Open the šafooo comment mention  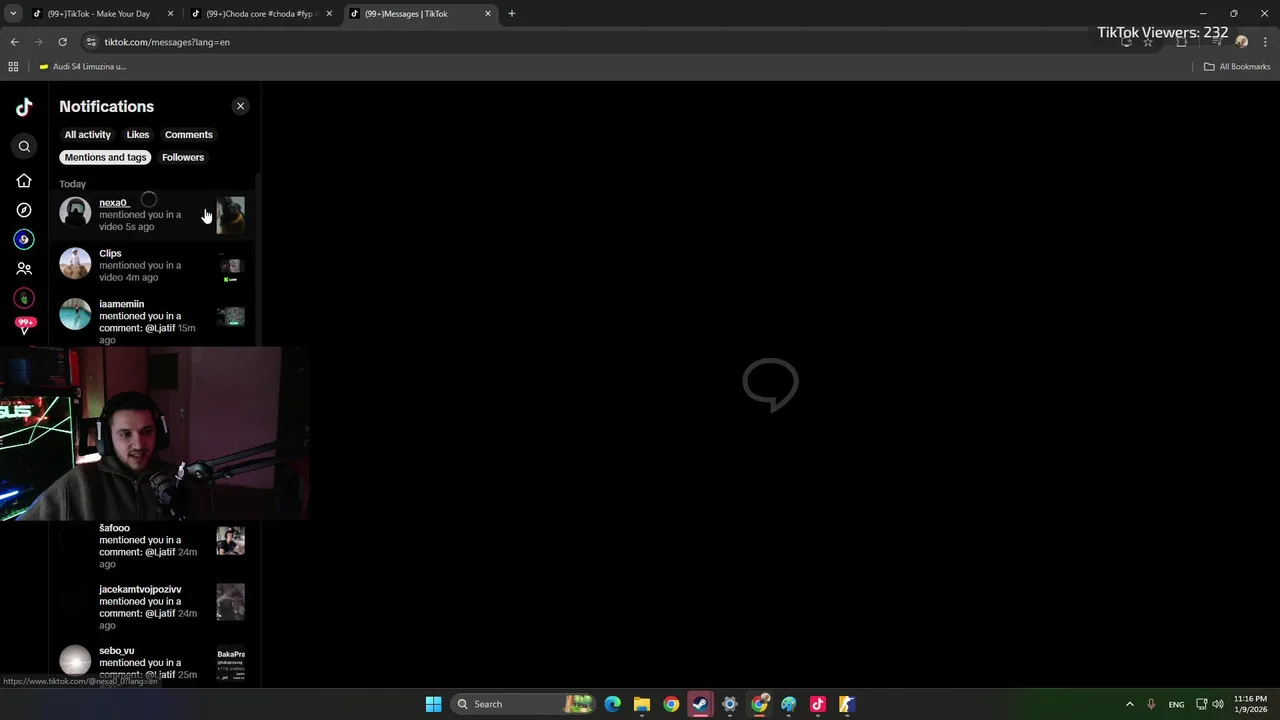(152, 546)
